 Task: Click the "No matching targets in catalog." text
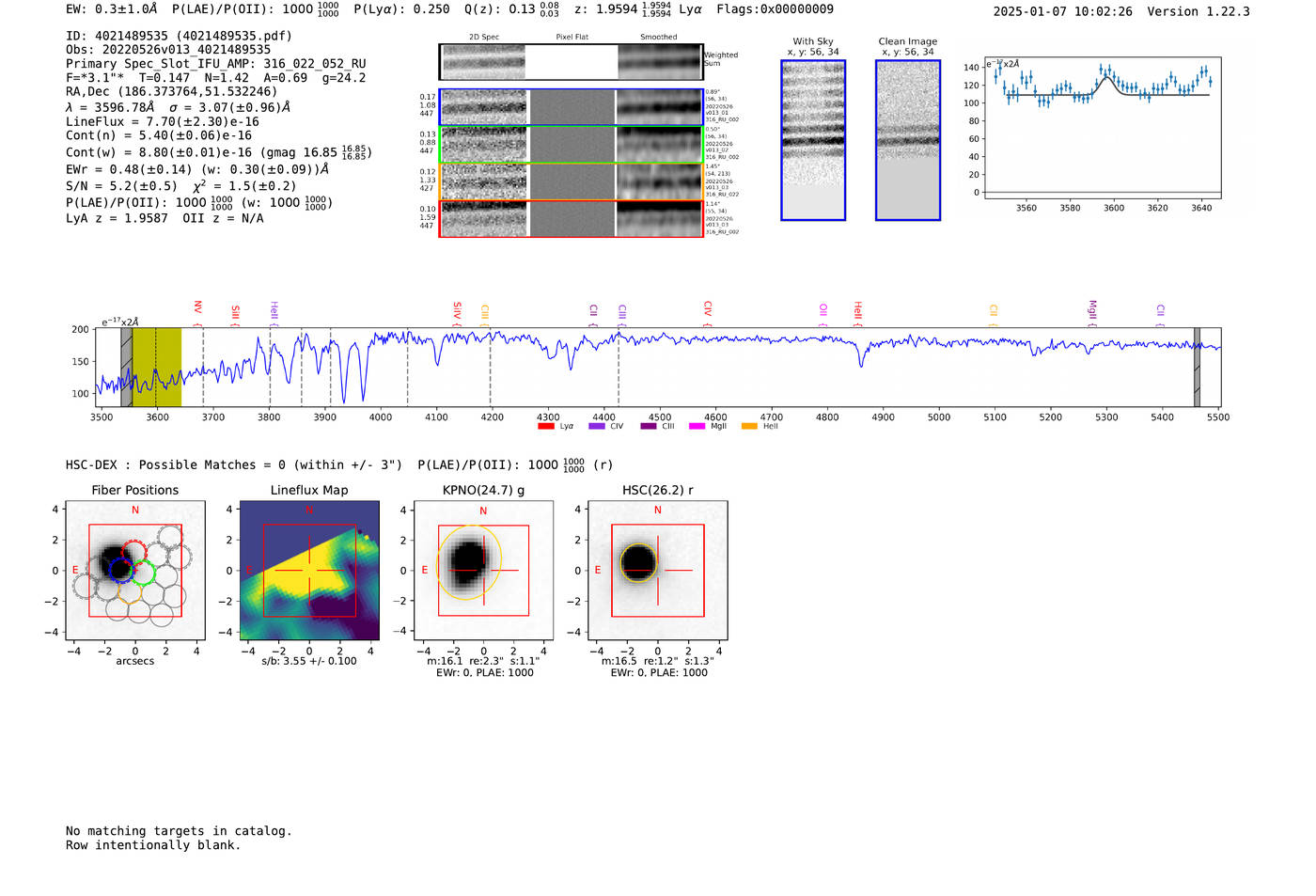tap(179, 831)
